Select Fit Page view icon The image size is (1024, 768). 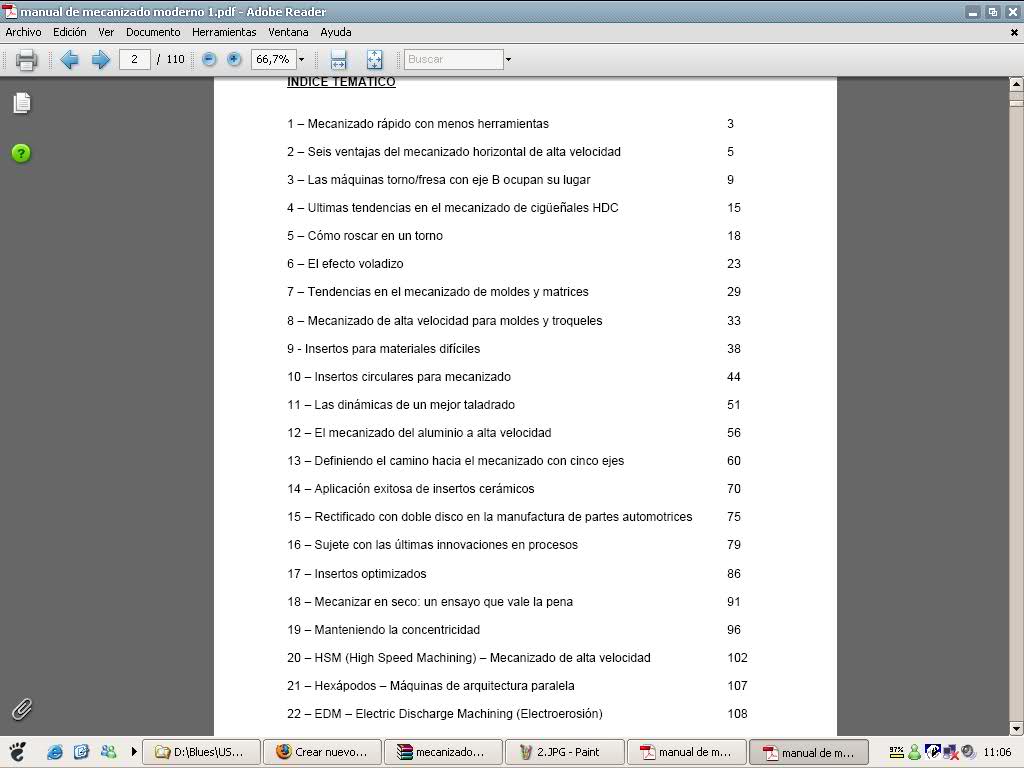pos(374,59)
